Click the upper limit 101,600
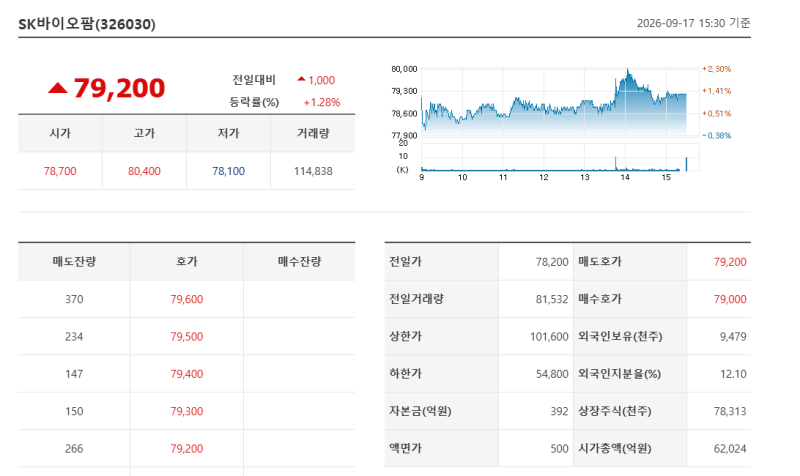 pos(549,337)
